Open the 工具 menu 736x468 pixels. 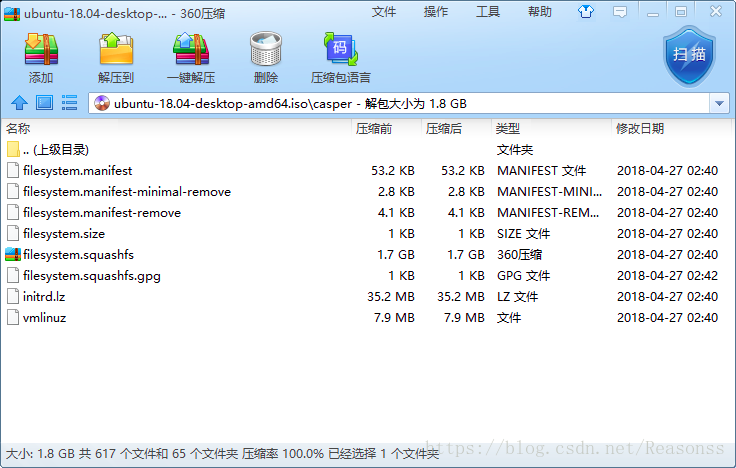point(488,12)
